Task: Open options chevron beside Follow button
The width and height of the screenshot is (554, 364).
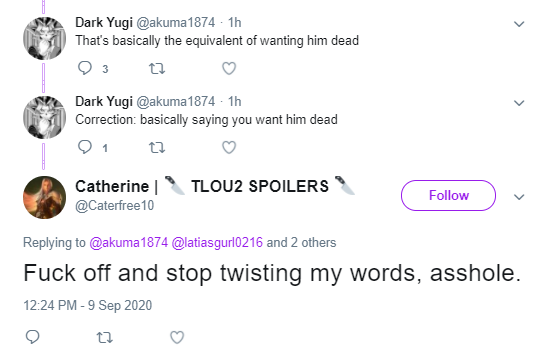Action: (x=519, y=197)
